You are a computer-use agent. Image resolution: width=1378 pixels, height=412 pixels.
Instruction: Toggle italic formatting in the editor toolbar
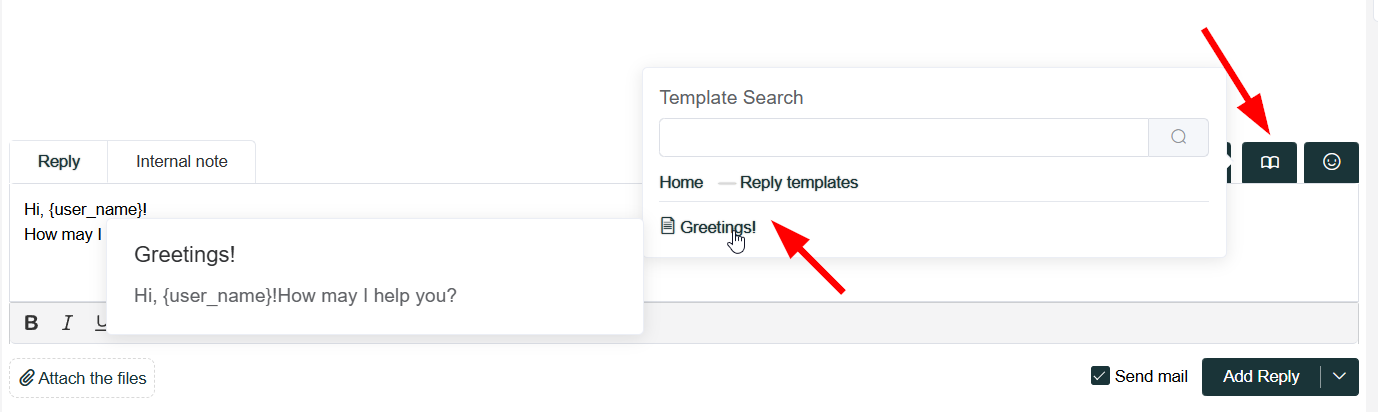click(x=67, y=323)
